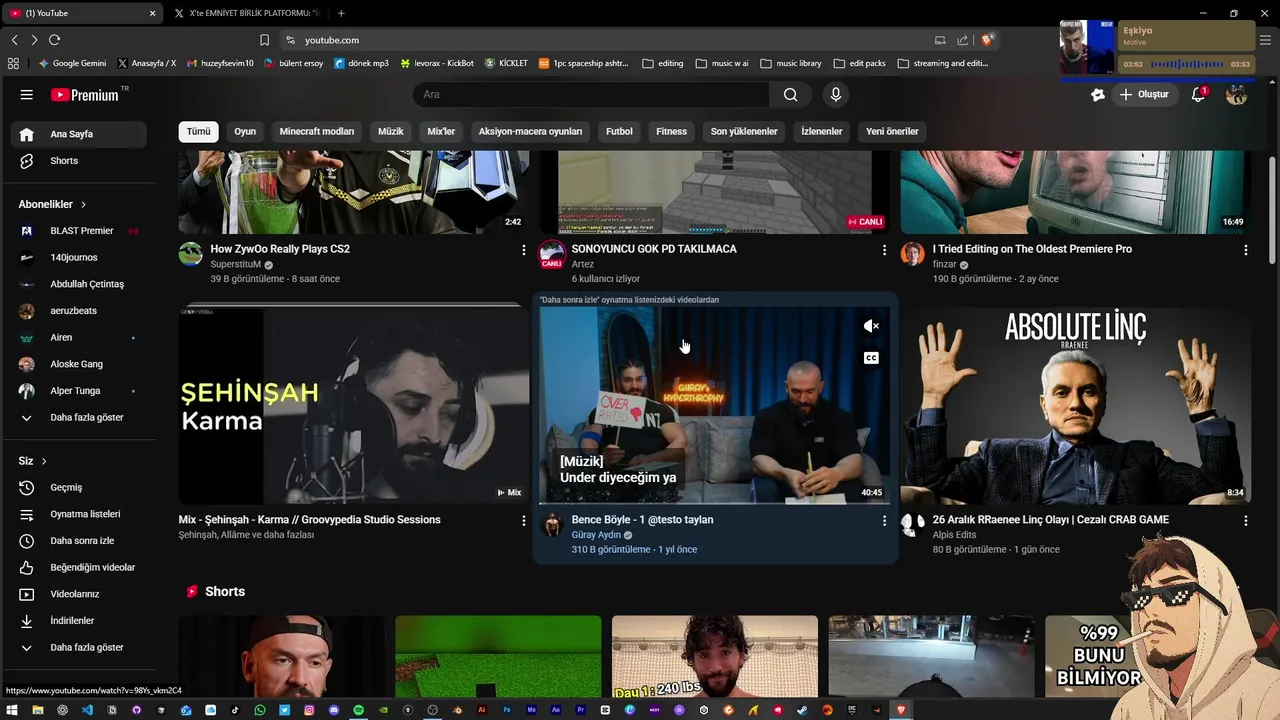Open Shorts in the sidebar
The width and height of the screenshot is (1280, 720).
(79, 161)
